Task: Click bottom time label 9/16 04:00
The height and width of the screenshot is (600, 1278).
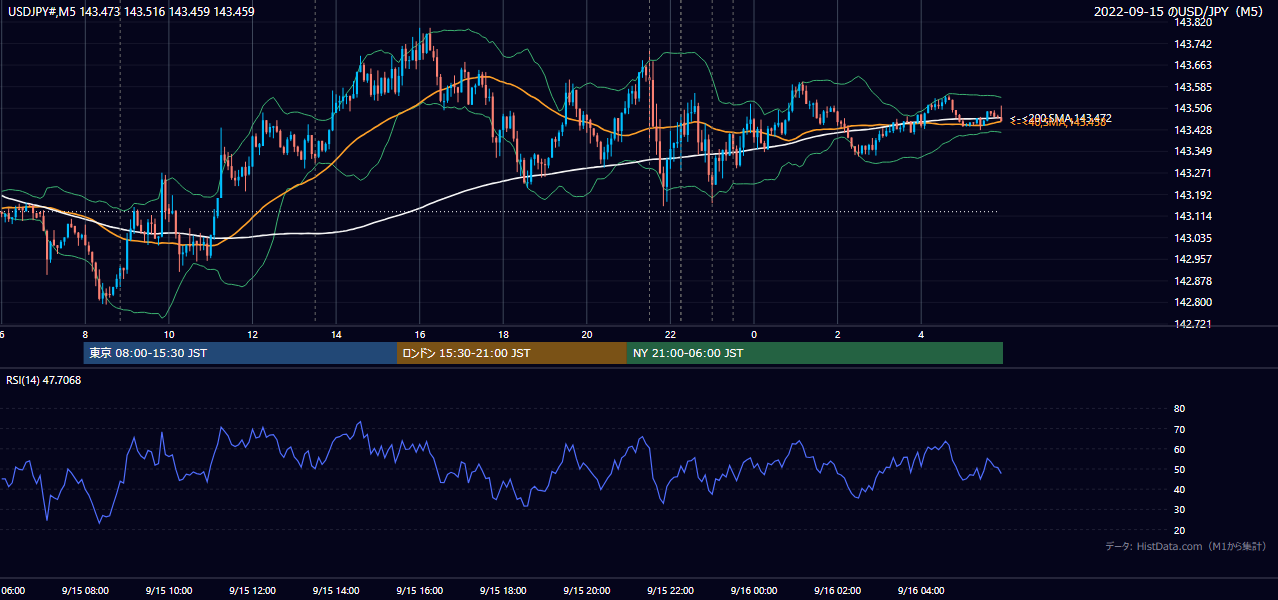Action: [x=921, y=591]
